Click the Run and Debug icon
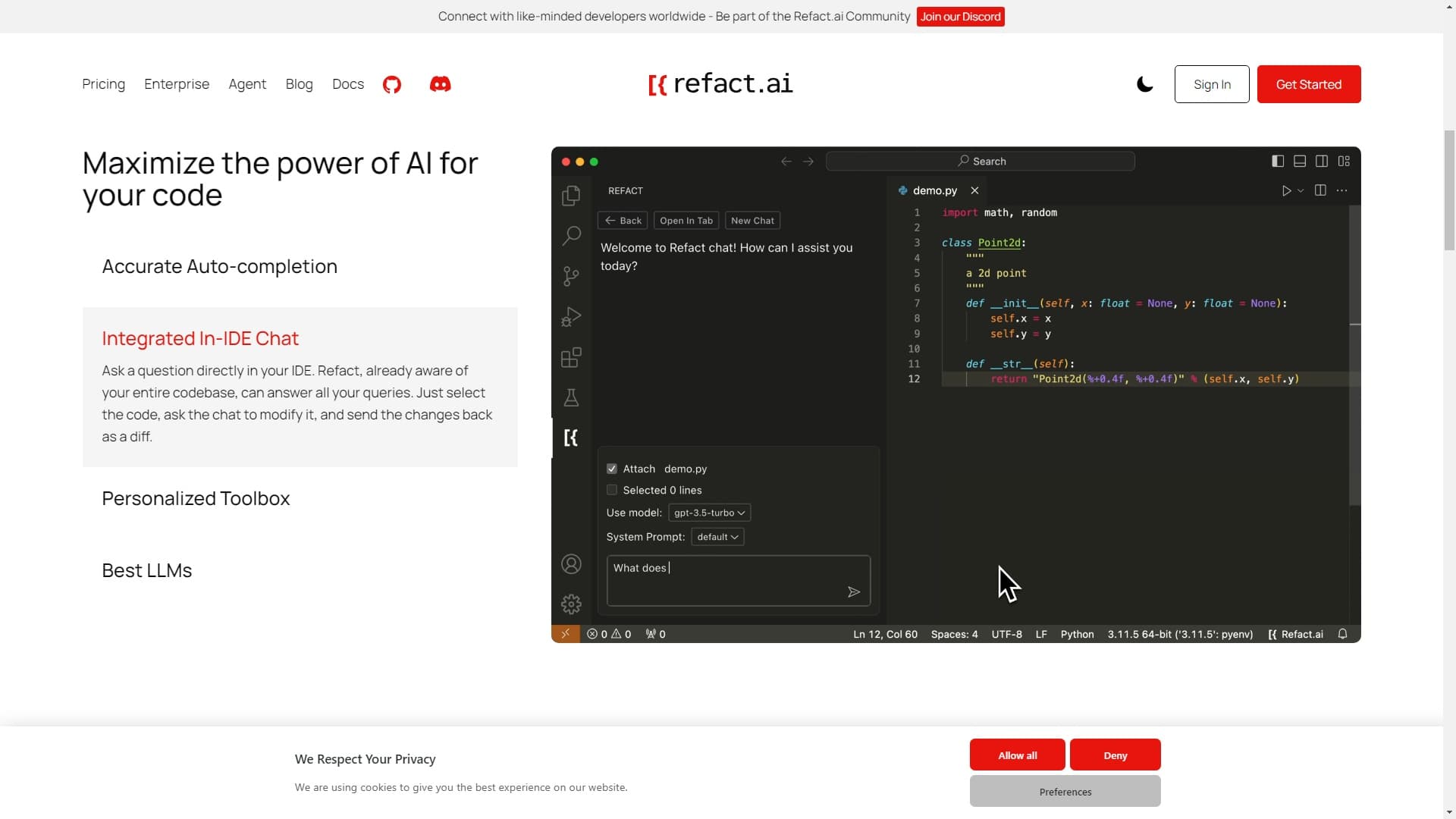The image size is (1456, 819). point(571,316)
